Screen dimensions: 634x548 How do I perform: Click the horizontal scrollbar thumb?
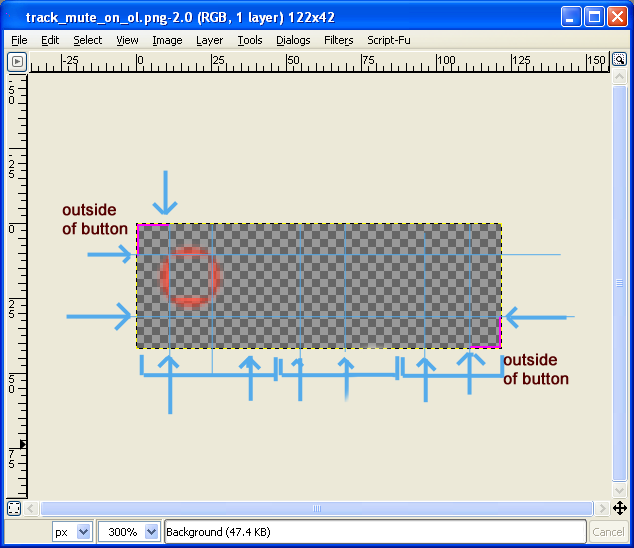pyautogui.click(x=318, y=508)
